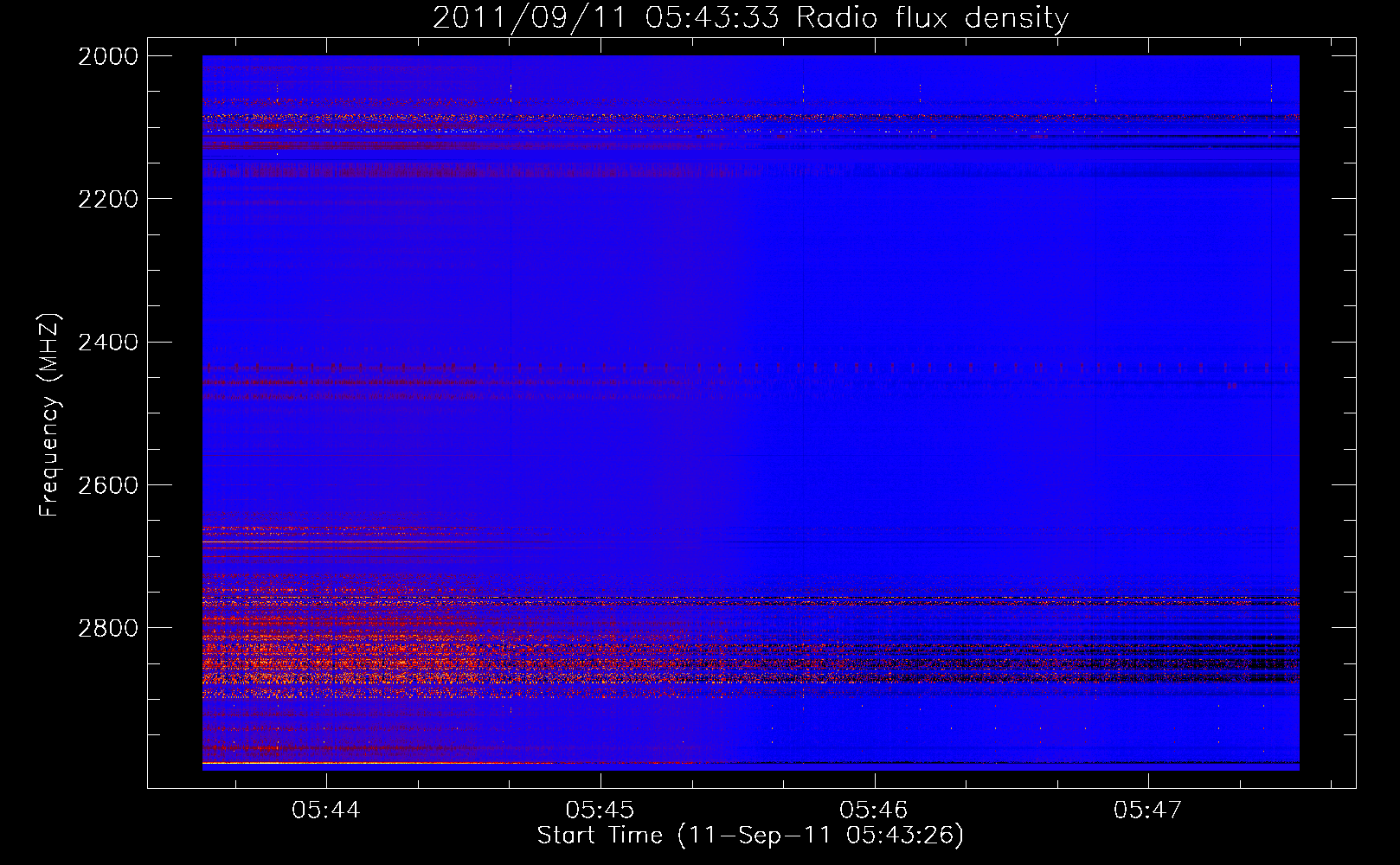The image size is (1400, 865).
Task: Click the 05:47 time tick label
Action: pos(1147,811)
